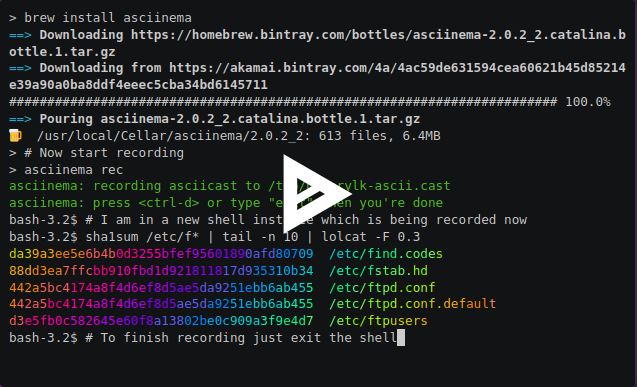Open the akamai.bintray.com download URL

click(x=317, y=76)
